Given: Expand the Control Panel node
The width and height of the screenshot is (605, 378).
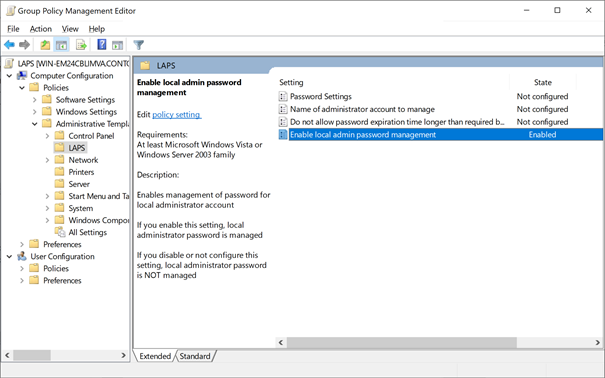Looking at the screenshot, I should pyautogui.click(x=47, y=136).
